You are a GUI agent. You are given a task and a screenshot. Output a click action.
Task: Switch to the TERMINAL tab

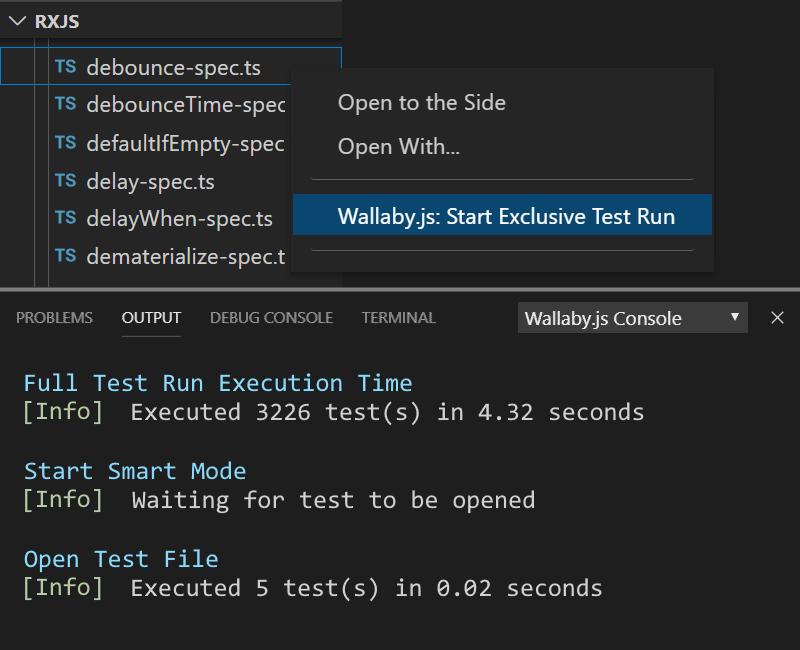(398, 318)
